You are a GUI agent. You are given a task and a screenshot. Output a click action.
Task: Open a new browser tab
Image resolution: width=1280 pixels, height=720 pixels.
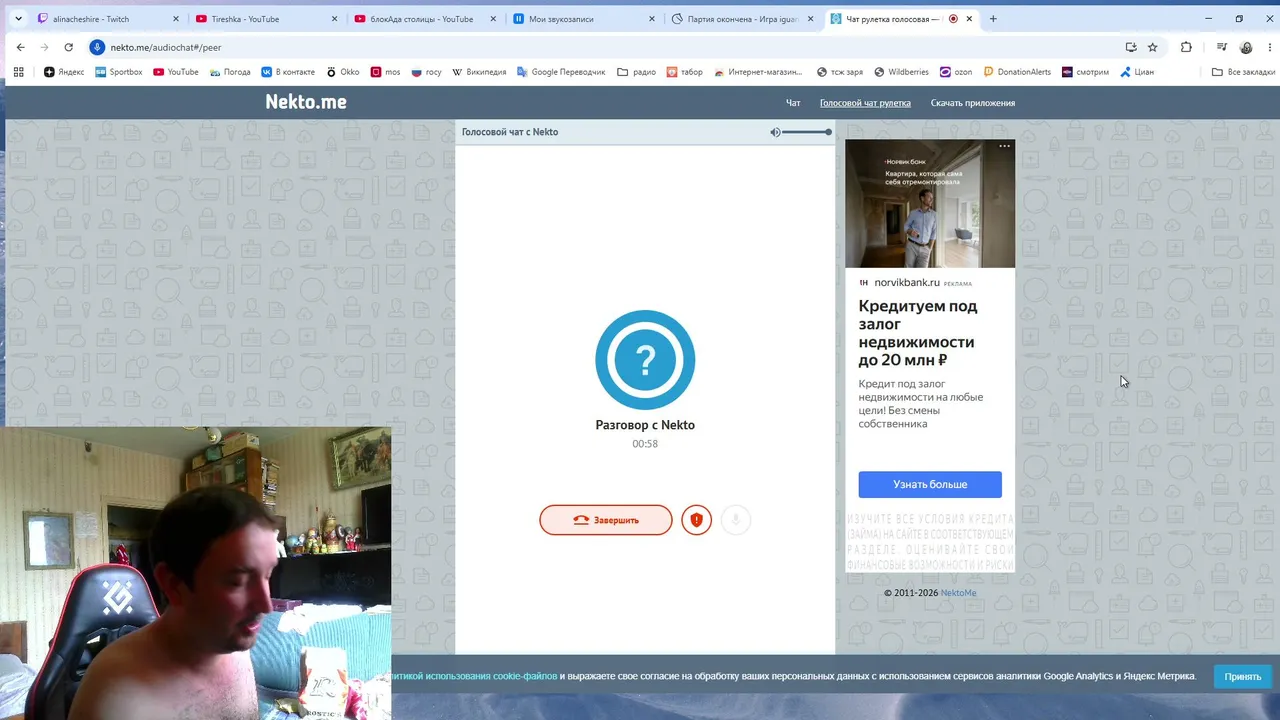click(993, 19)
